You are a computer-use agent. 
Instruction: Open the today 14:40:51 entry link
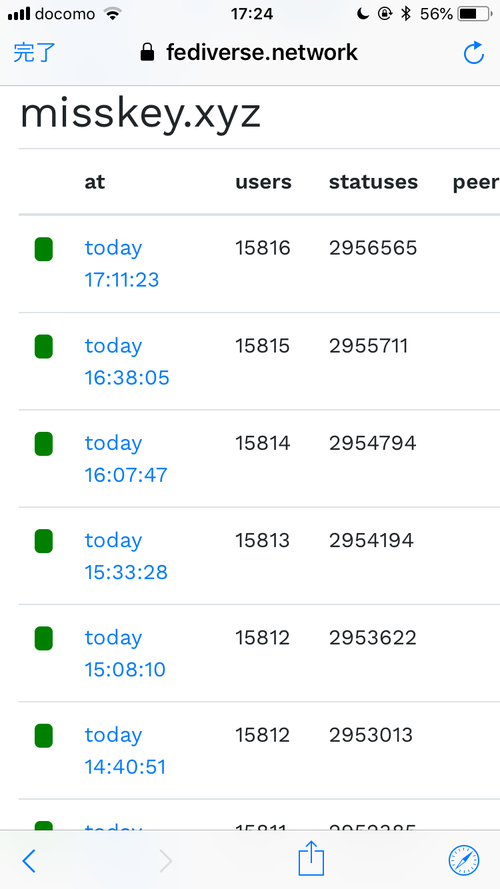click(125, 751)
